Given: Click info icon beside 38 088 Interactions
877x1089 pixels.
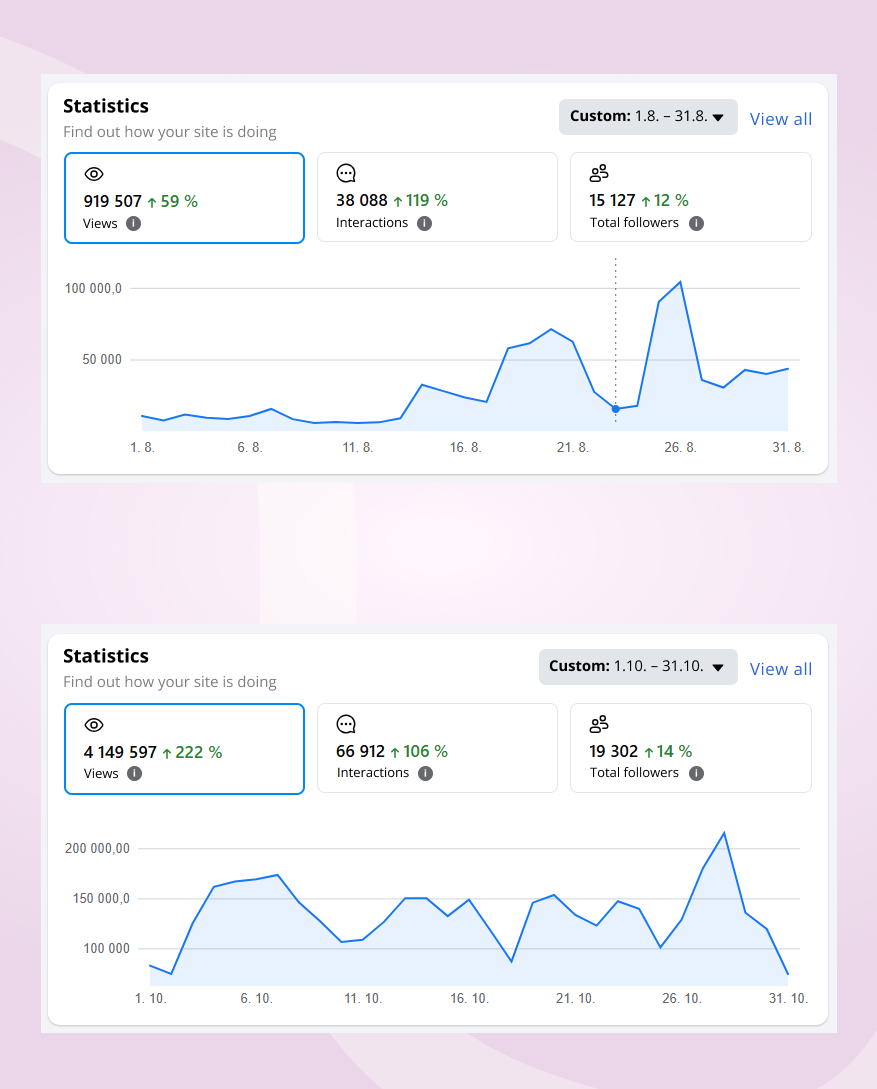Looking at the screenshot, I should (424, 223).
